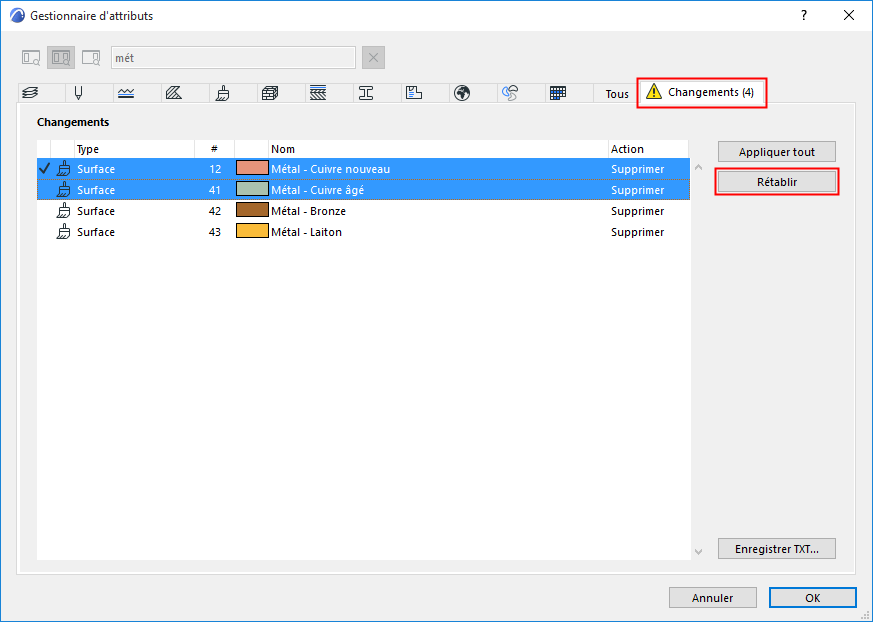
Task: Sort by the Action column header
Action: 649,149
